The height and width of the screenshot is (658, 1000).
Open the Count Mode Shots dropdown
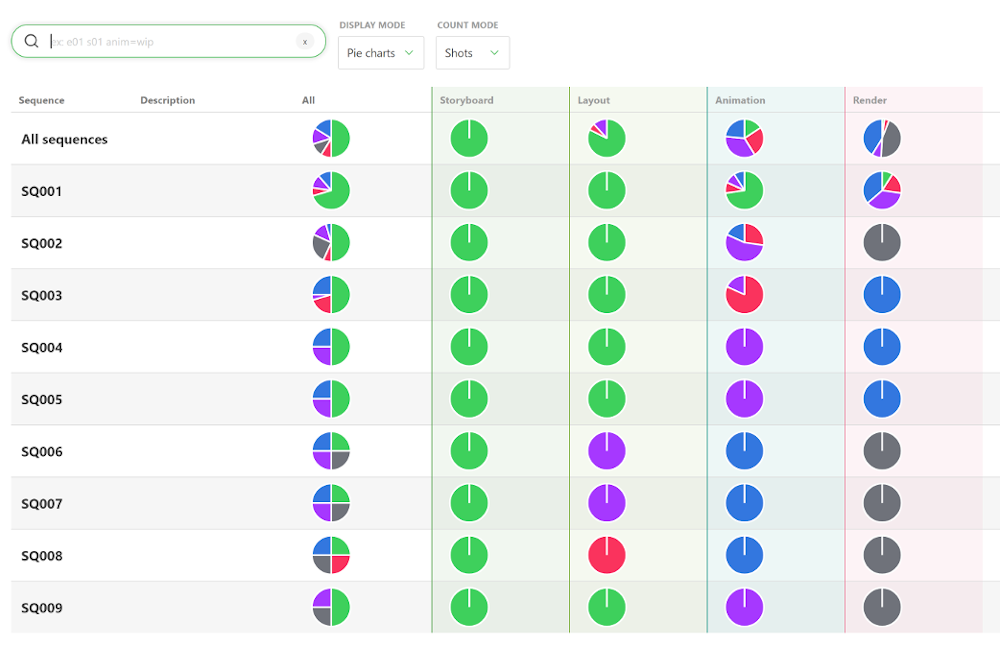(472, 53)
